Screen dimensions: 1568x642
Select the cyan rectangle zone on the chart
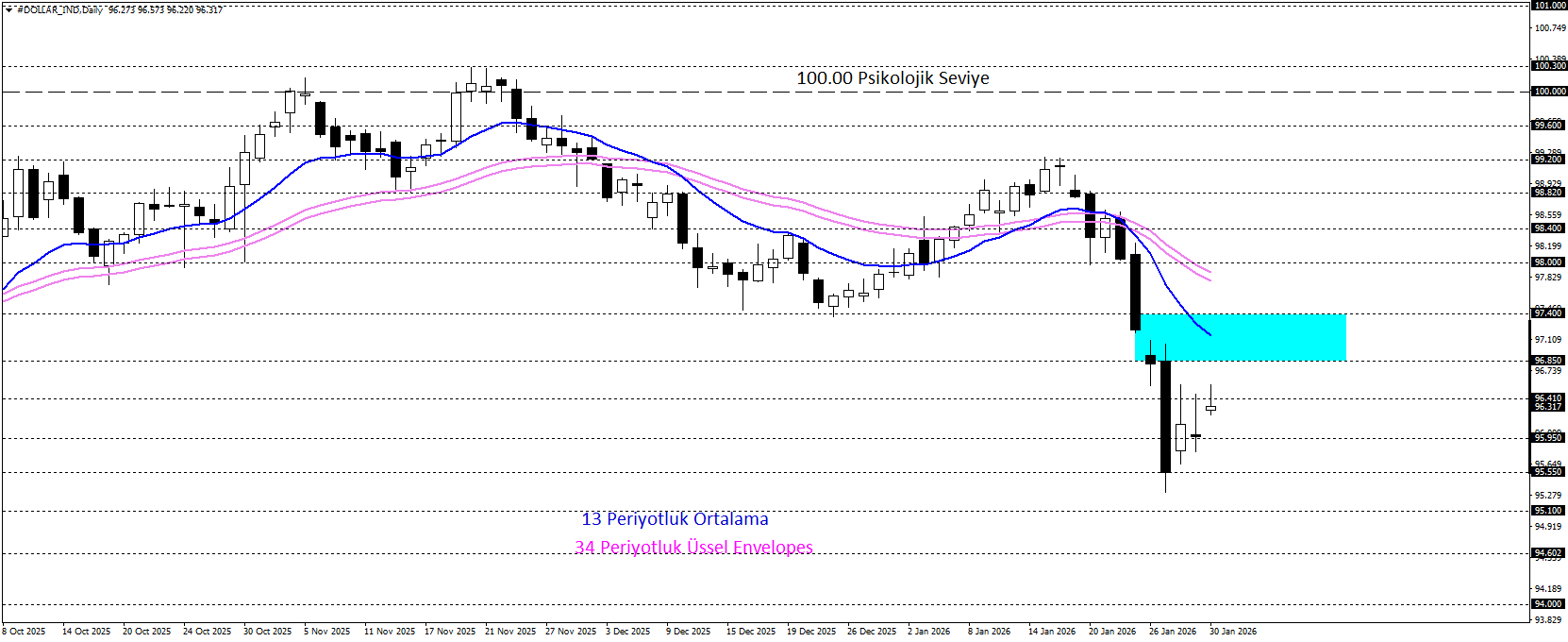[1241, 337]
